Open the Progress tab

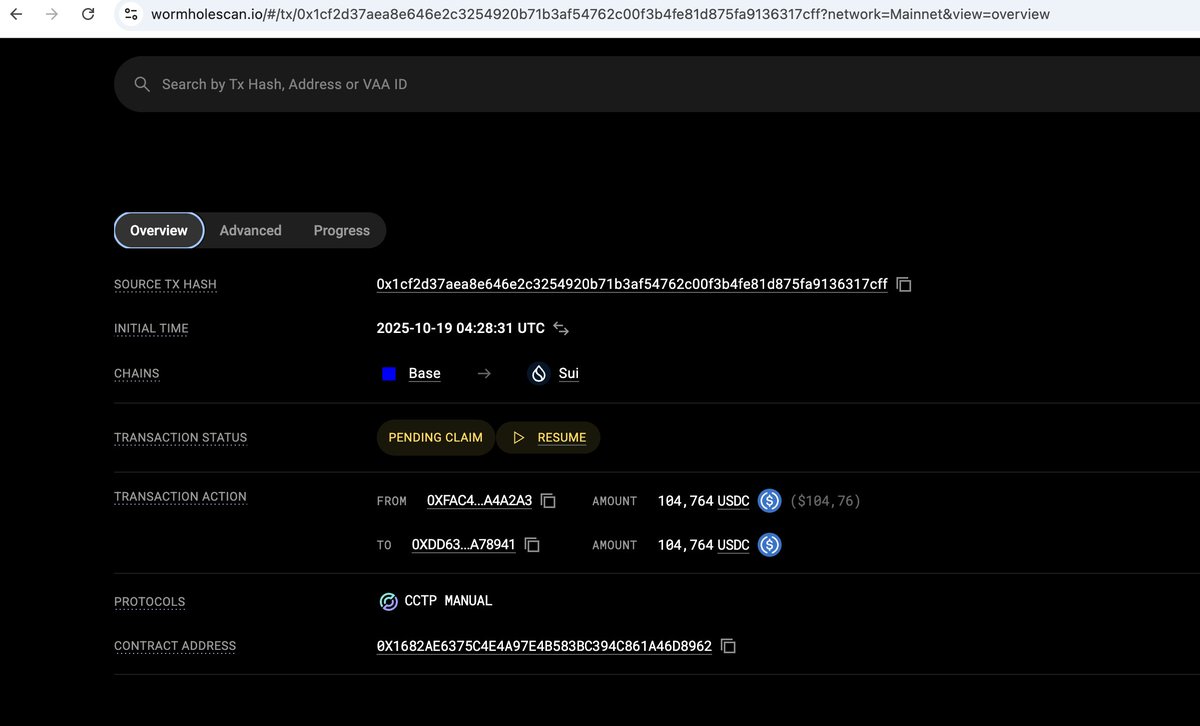341,230
